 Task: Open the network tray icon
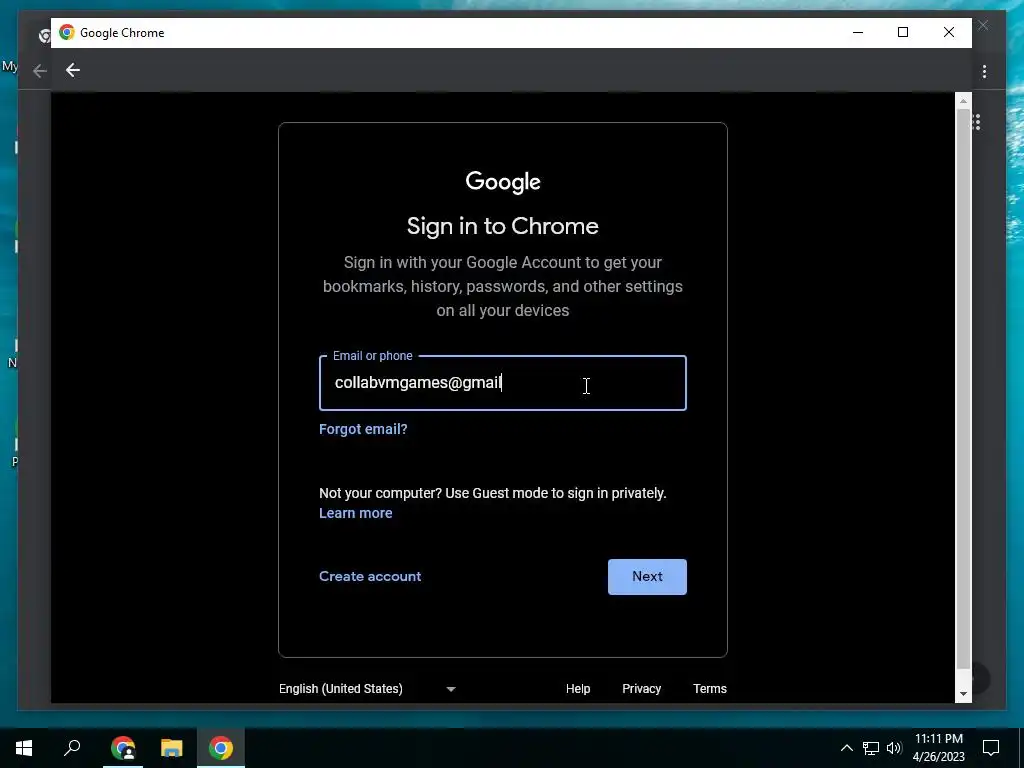871,748
